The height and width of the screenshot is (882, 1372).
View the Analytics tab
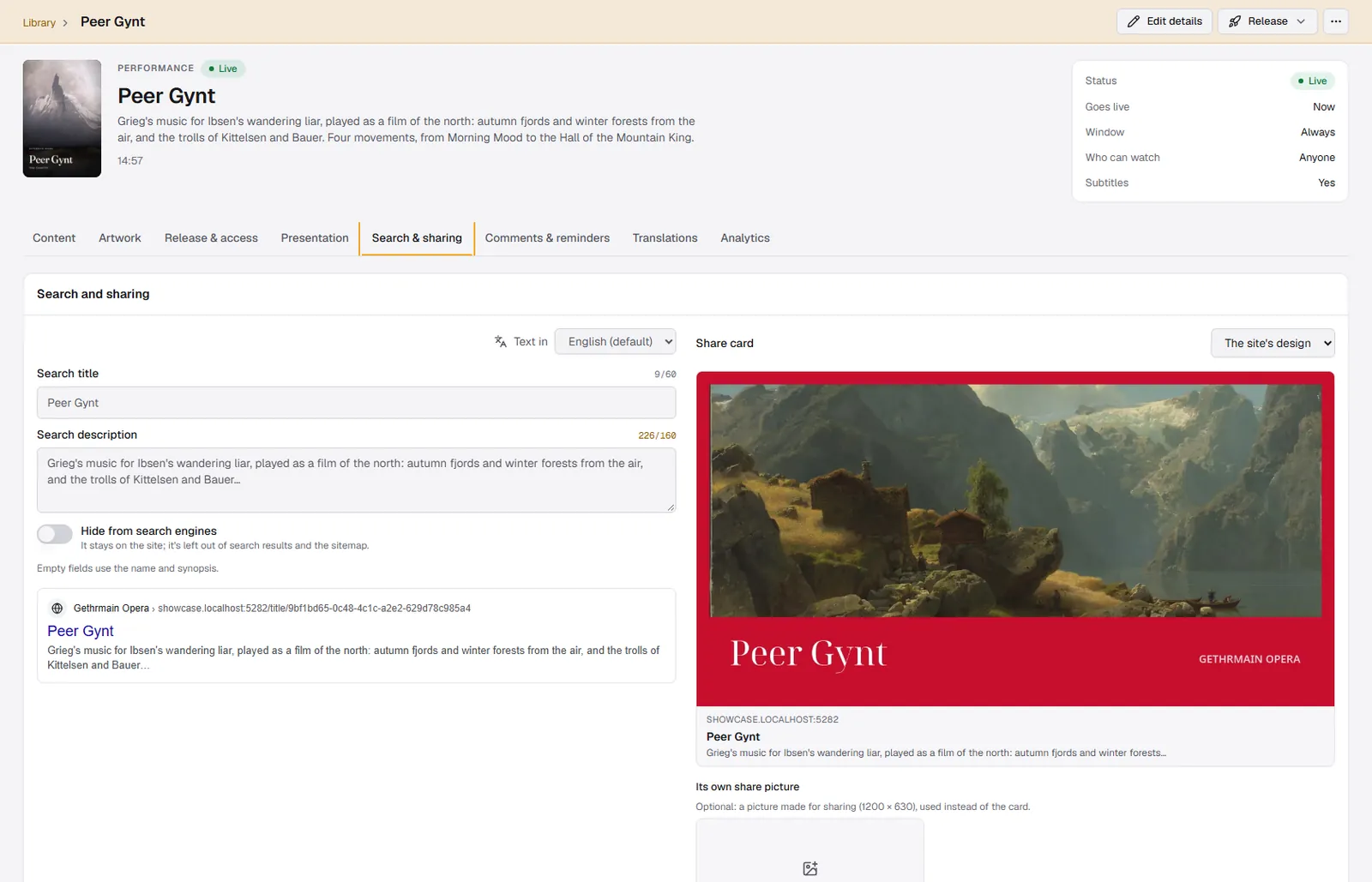tap(745, 238)
